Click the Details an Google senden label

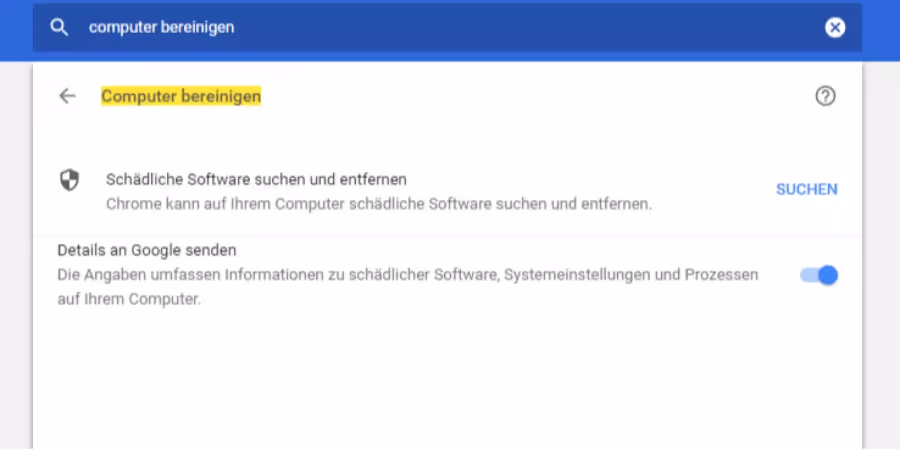coord(147,250)
